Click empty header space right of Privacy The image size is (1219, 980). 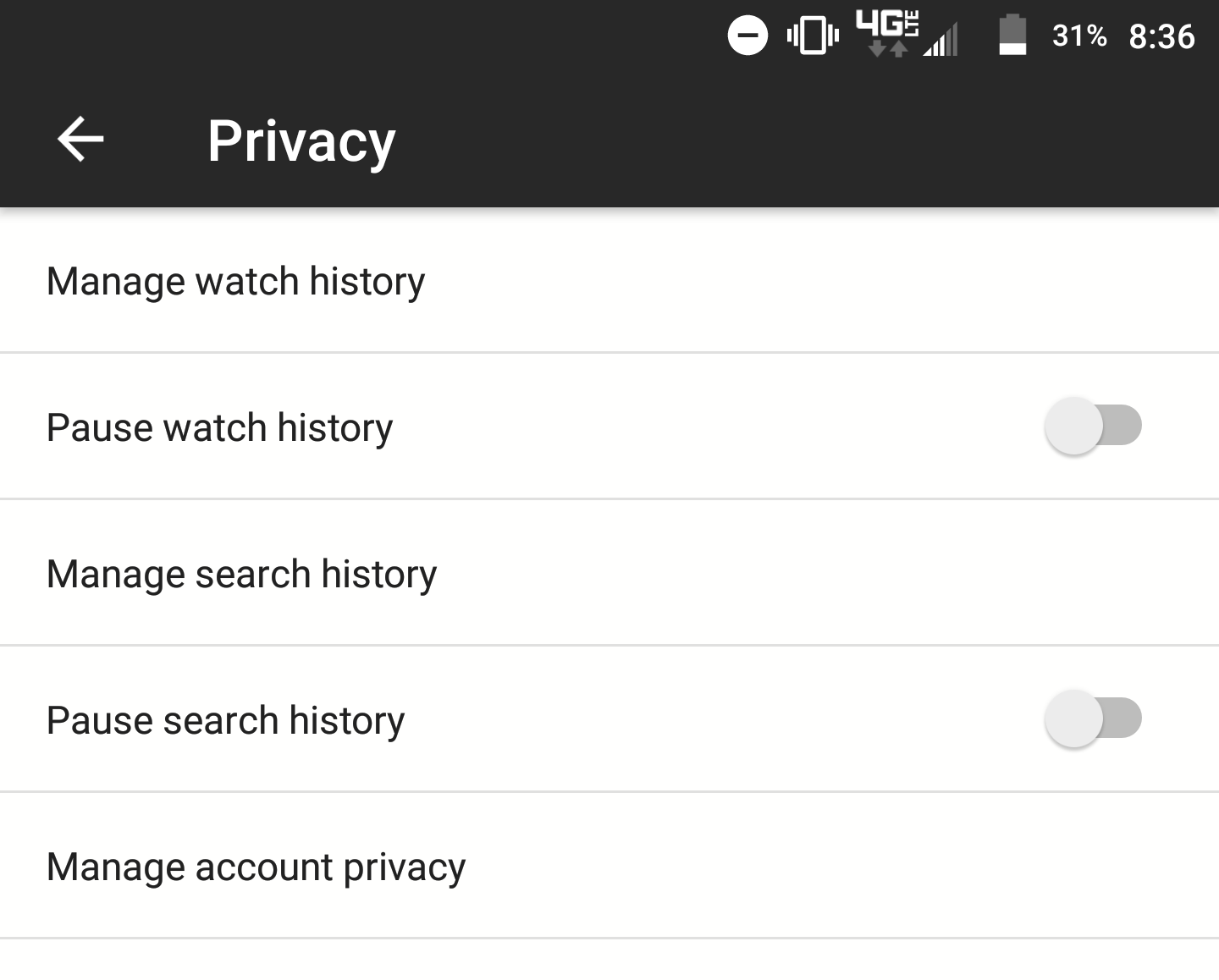click(x=804, y=140)
